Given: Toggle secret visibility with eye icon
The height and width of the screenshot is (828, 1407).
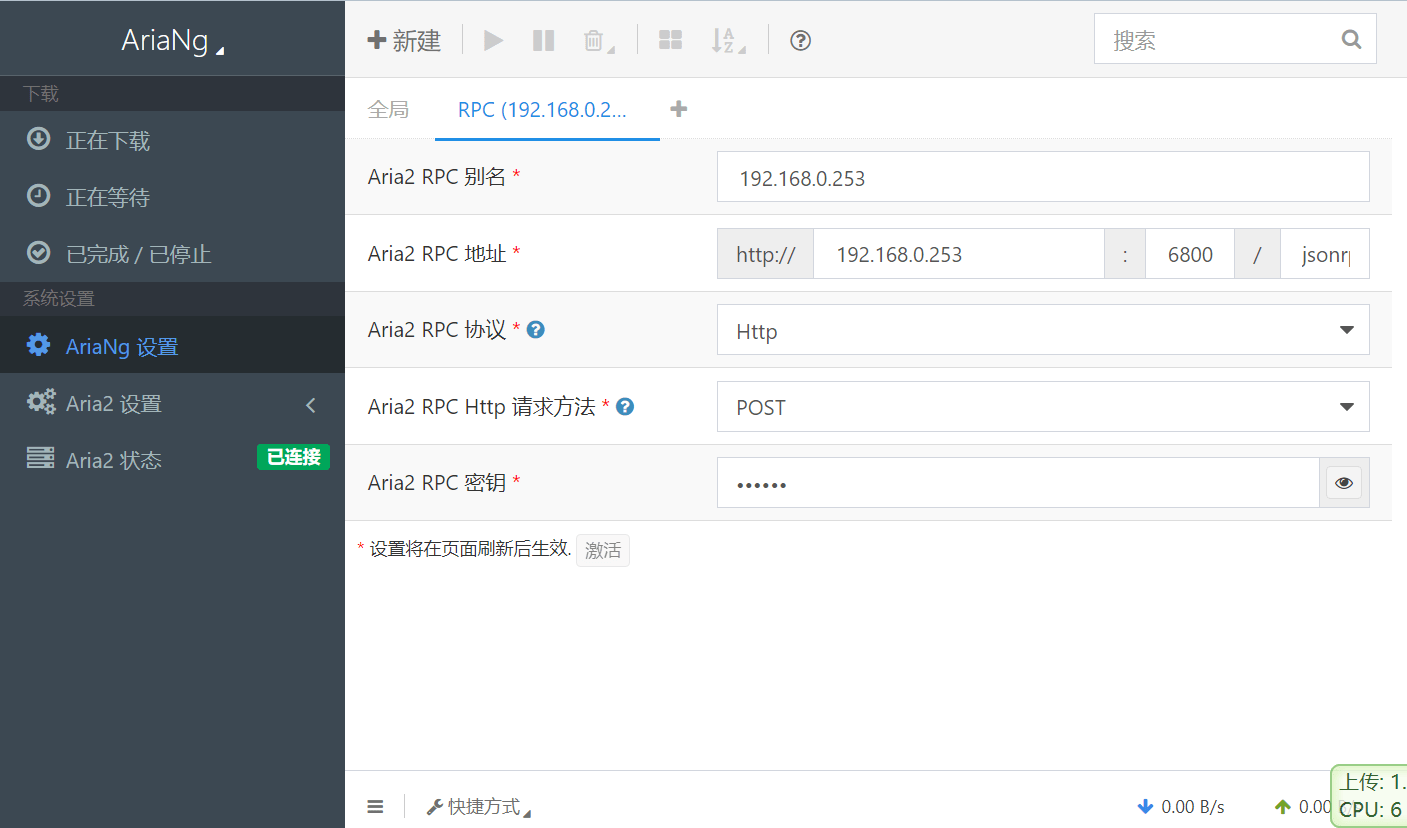Looking at the screenshot, I should coord(1344,483).
